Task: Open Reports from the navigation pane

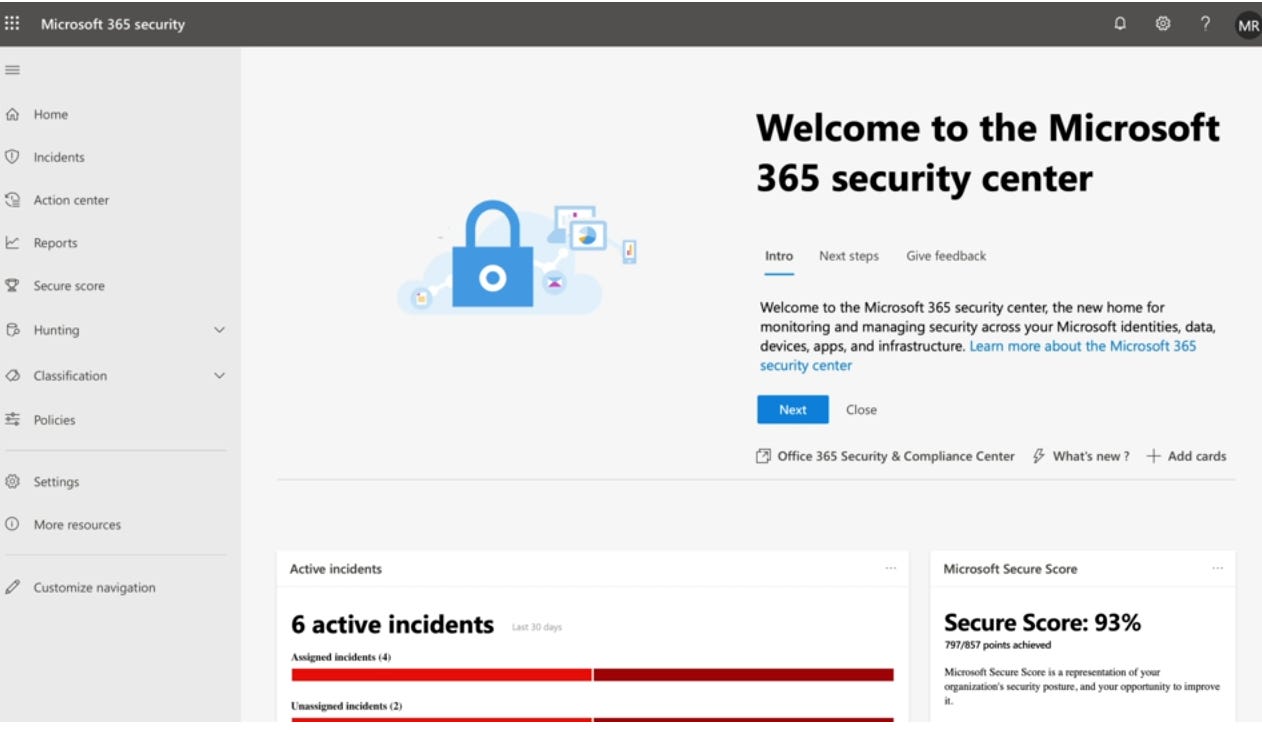Action: coord(57,242)
